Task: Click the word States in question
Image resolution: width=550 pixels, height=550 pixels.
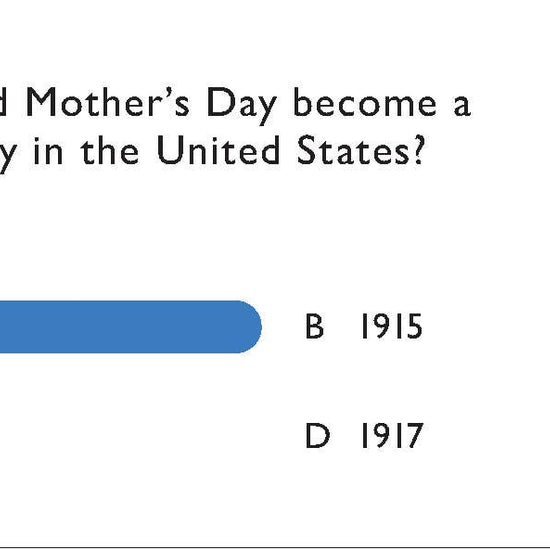Action: click(x=353, y=150)
